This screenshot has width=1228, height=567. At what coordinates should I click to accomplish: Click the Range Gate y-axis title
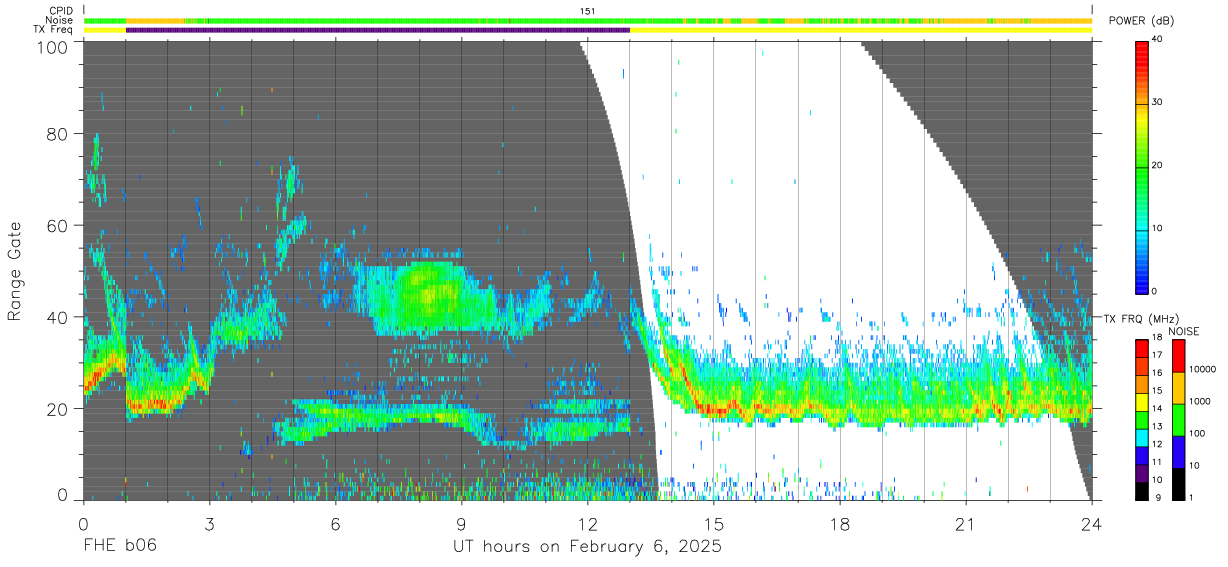click(x=15, y=271)
